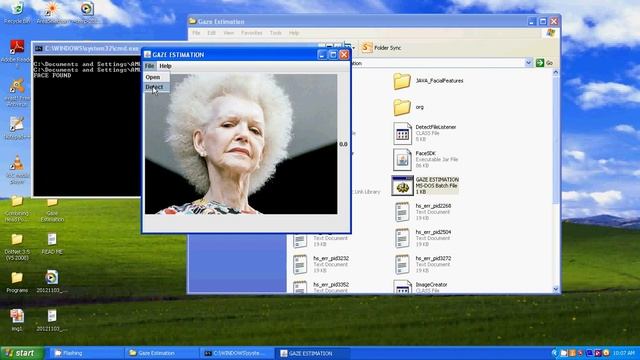Screen dimensions: 640x360
Task: Click the loaded face photo in GAZE ESTIMATION
Action: pyautogui.click(x=241, y=144)
